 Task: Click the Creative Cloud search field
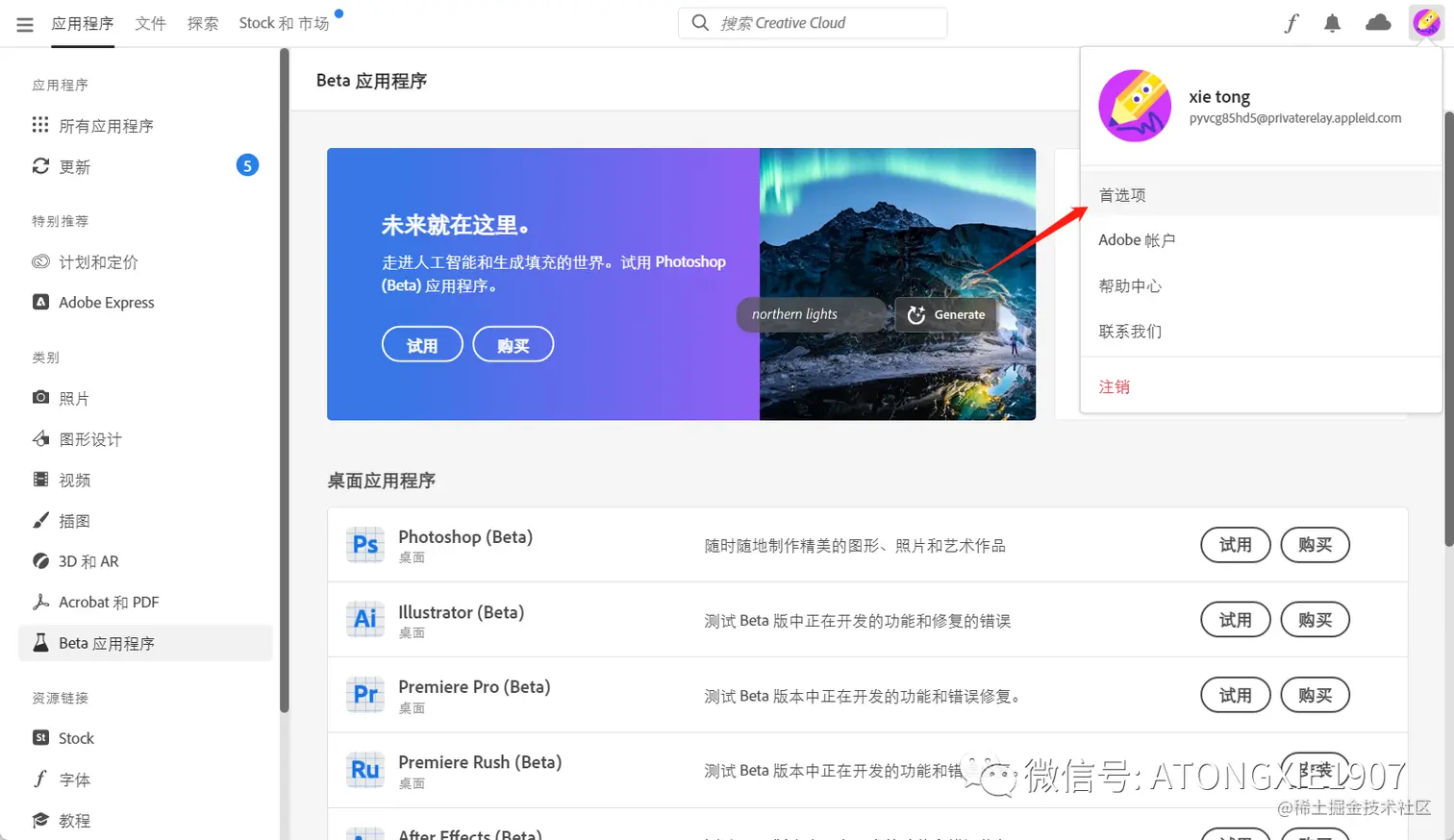pos(813,23)
